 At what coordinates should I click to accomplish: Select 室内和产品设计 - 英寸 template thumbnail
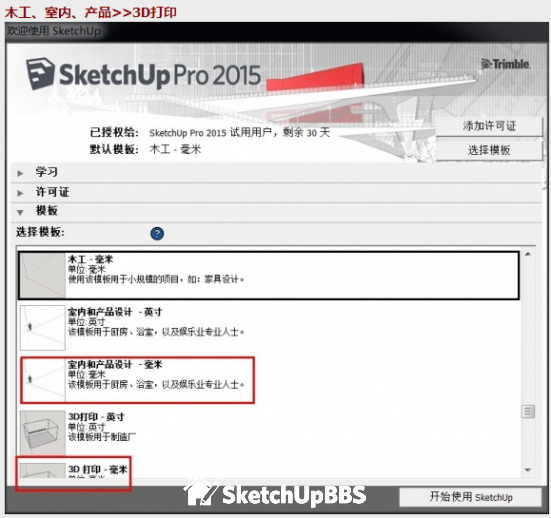[x=43, y=328]
